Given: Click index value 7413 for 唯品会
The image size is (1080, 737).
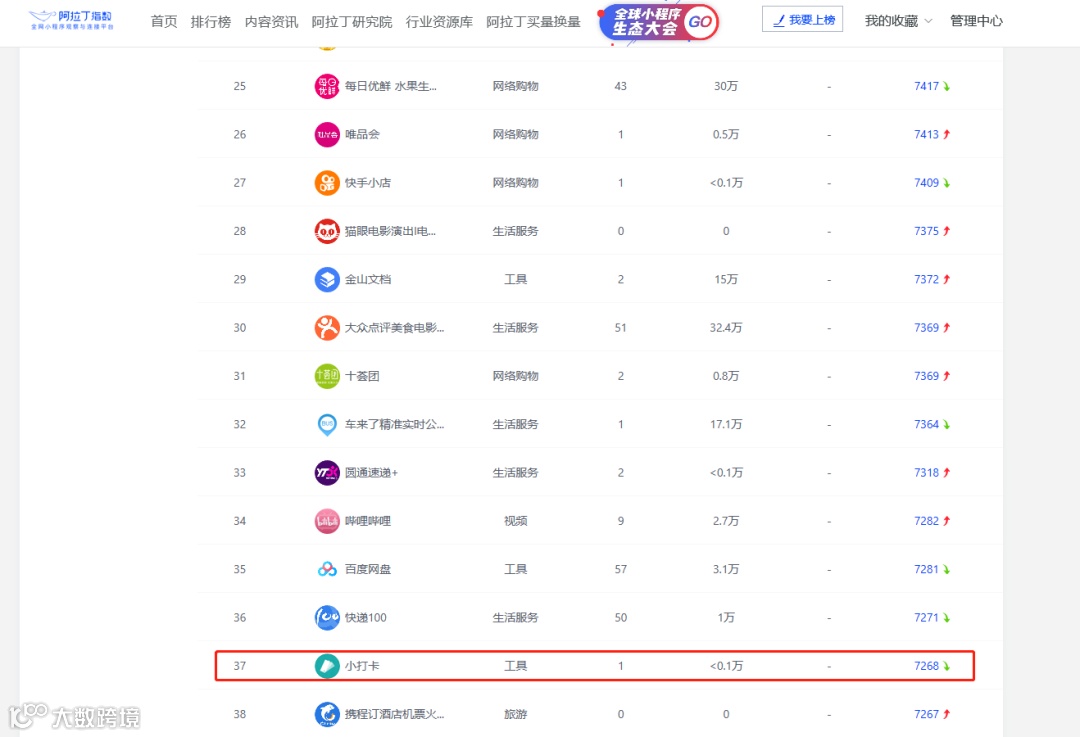Looking at the screenshot, I should tap(926, 134).
